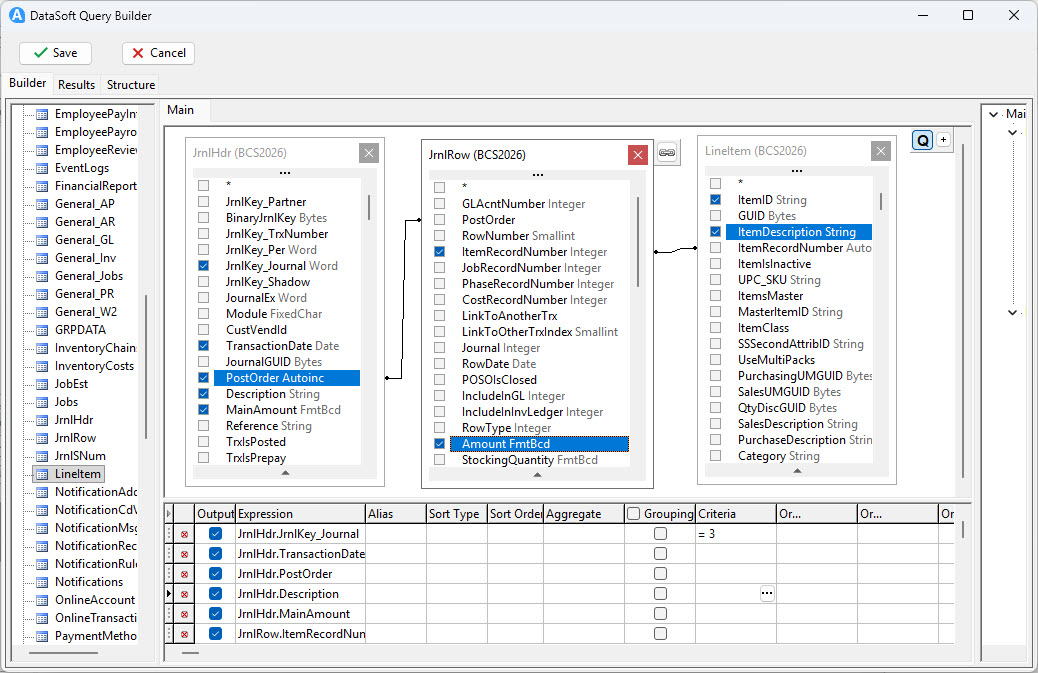Remove the JrnlHdr.JrnlKey_Journal row via red icon
This screenshot has width=1038, height=673.
184,534
